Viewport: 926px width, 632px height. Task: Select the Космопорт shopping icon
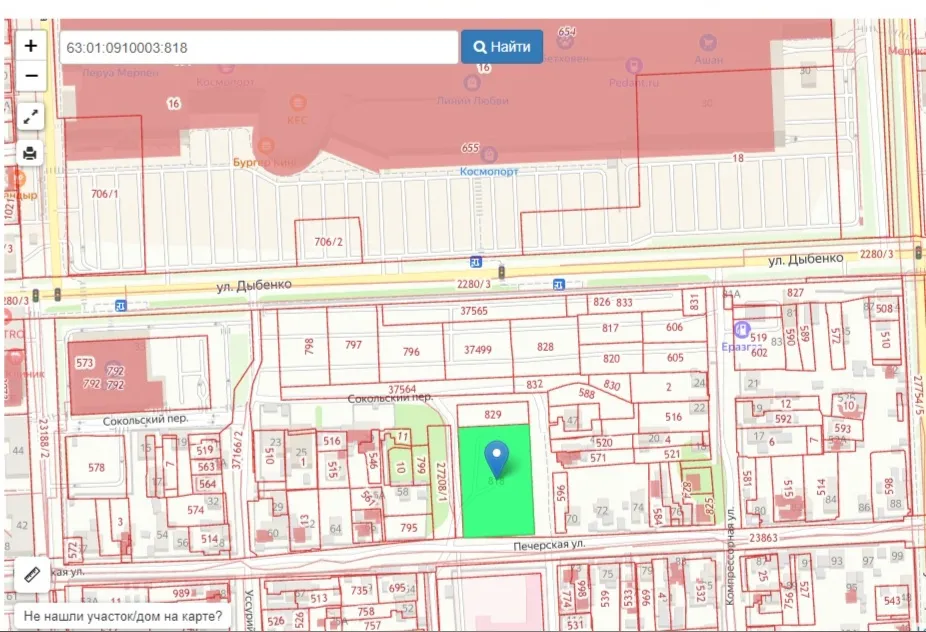click(489, 154)
